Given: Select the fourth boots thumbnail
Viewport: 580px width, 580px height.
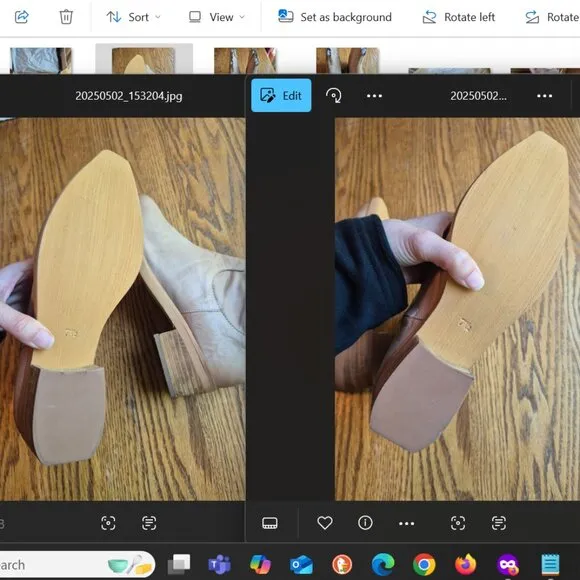Looking at the screenshot, I should 347,61.
